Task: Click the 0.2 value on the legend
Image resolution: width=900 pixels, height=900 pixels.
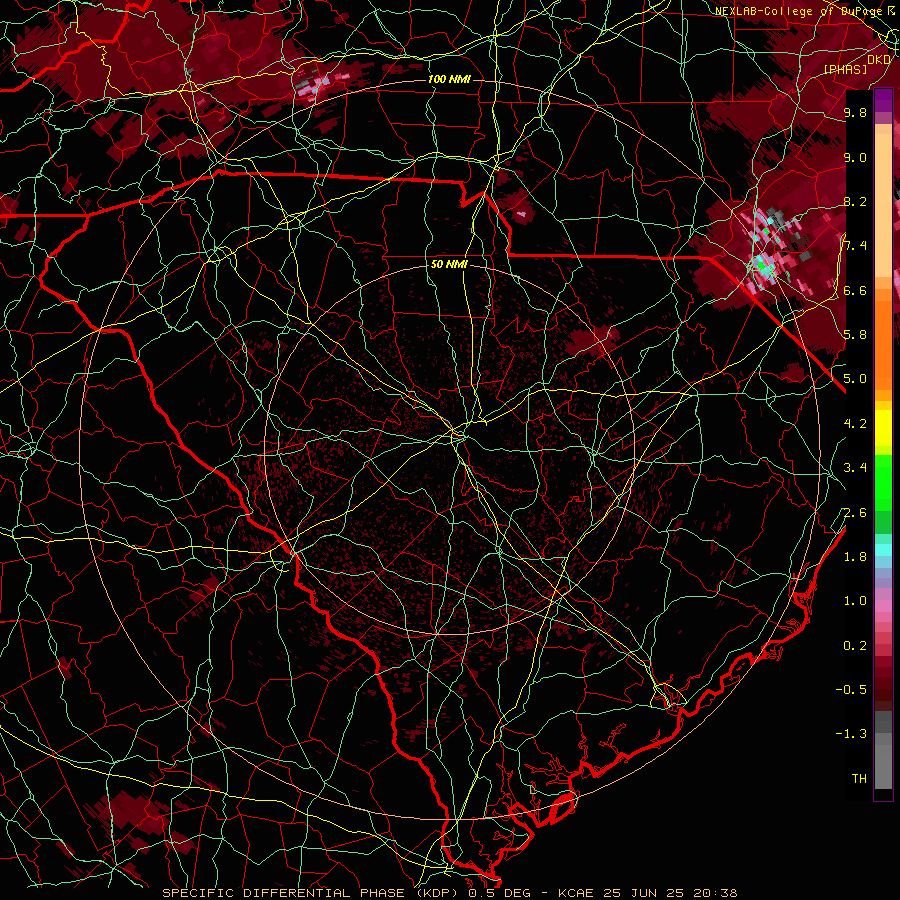Action: [x=855, y=646]
